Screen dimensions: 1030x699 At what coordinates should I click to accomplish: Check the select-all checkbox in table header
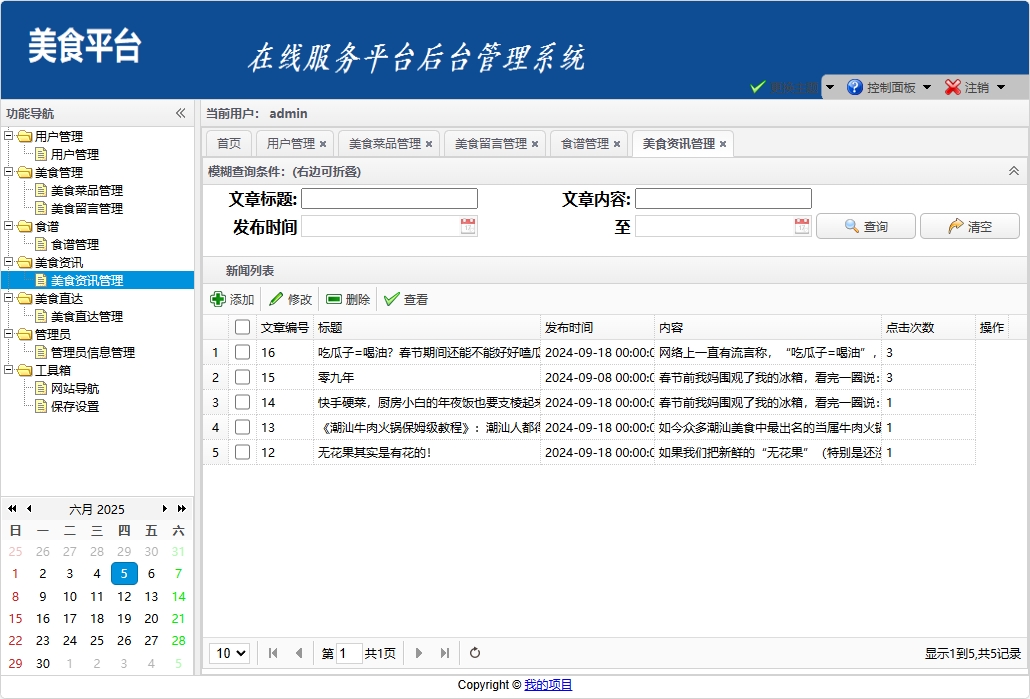click(242, 327)
